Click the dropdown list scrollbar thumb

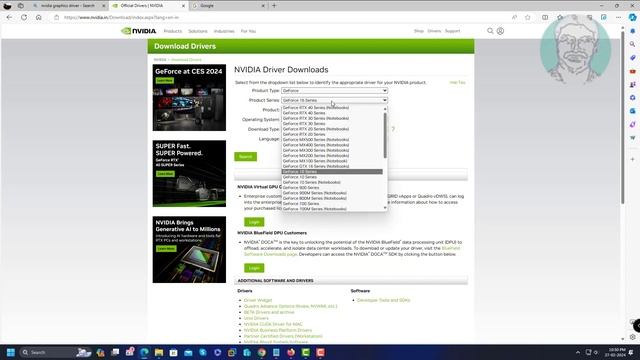coord(385,135)
